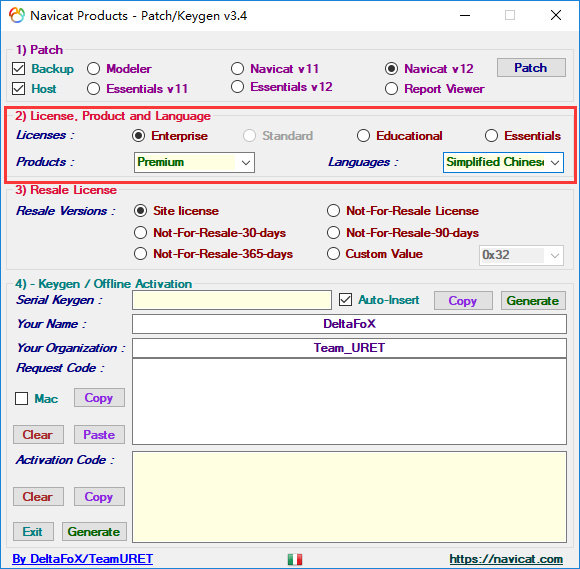
Task: Click the Patch button
Action: tap(531, 68)
